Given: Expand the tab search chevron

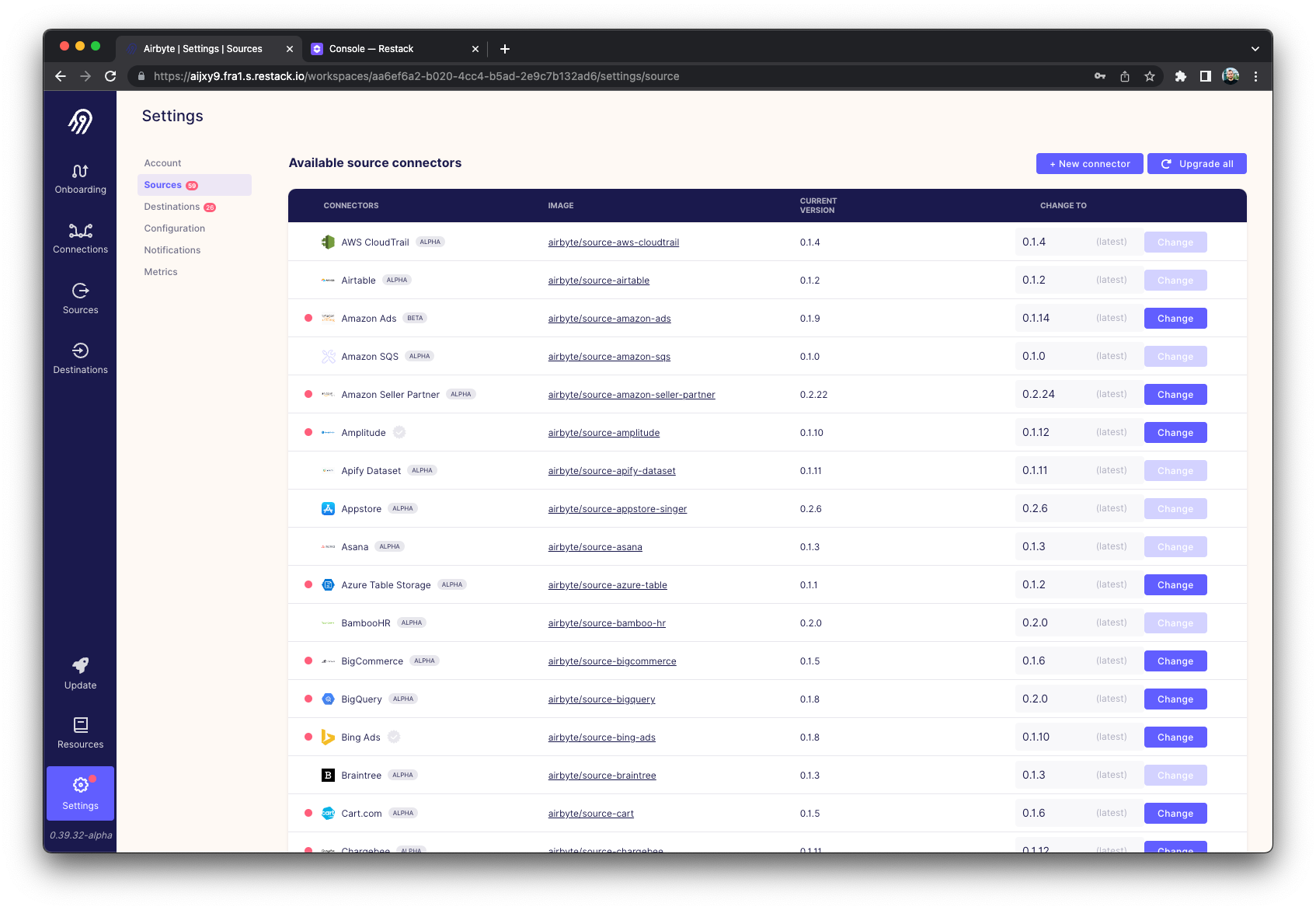Looking at the screenshot, I should [x=1255, y=49].
